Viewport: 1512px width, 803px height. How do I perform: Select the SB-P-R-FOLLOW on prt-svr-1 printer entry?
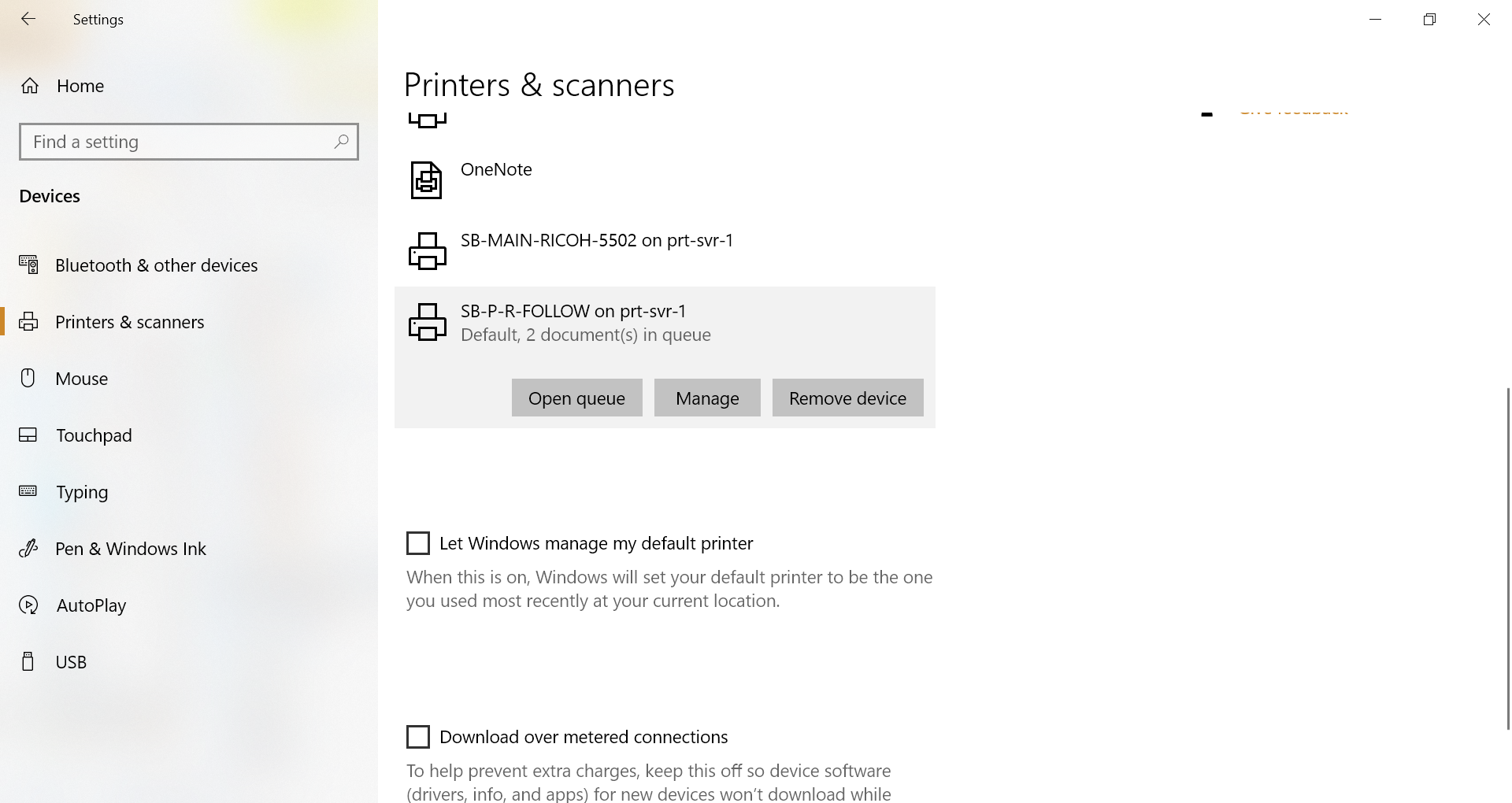click(x=665, y=323)
